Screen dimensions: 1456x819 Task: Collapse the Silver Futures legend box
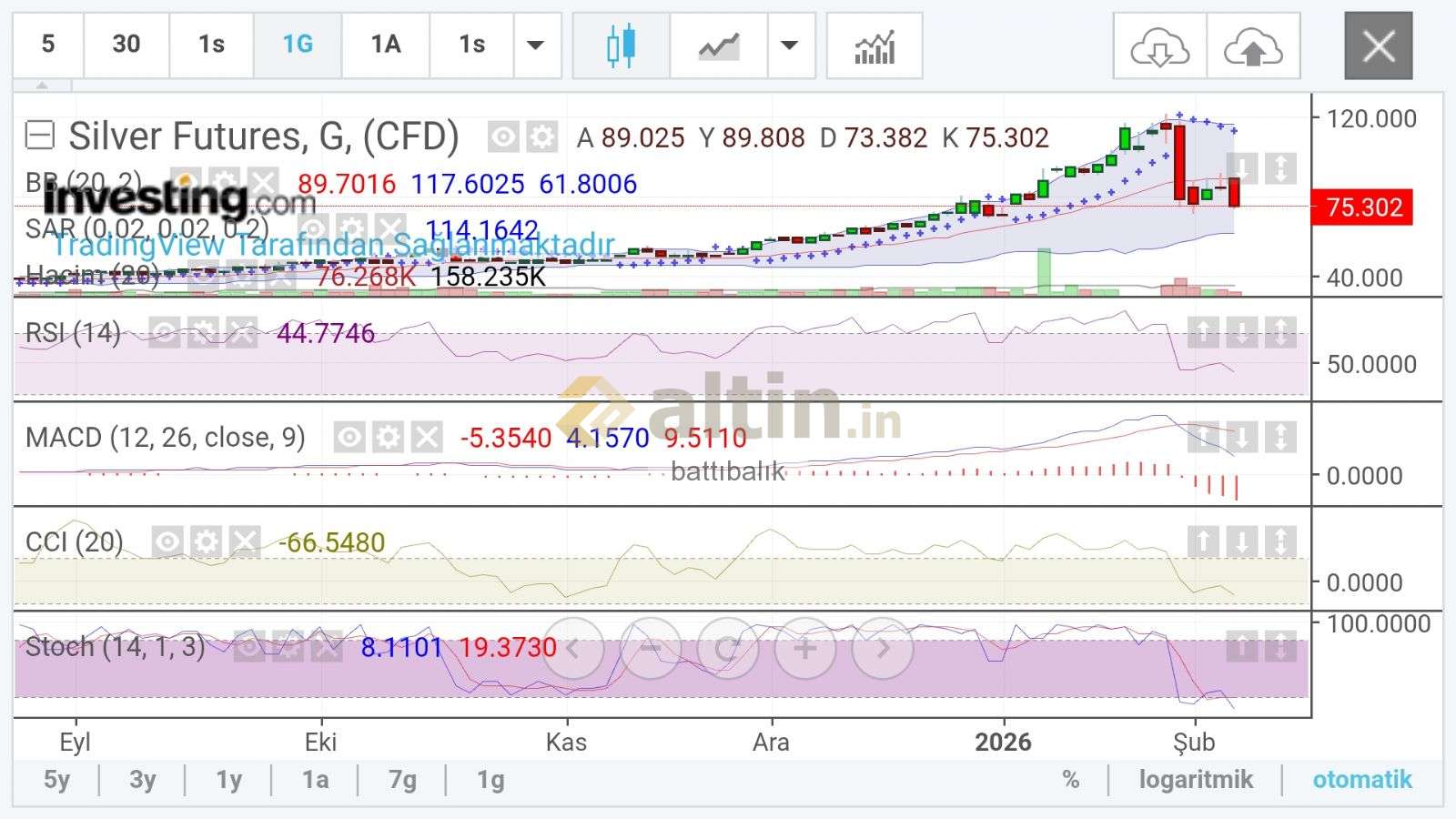pyautogui.click(x=39, y=136)
